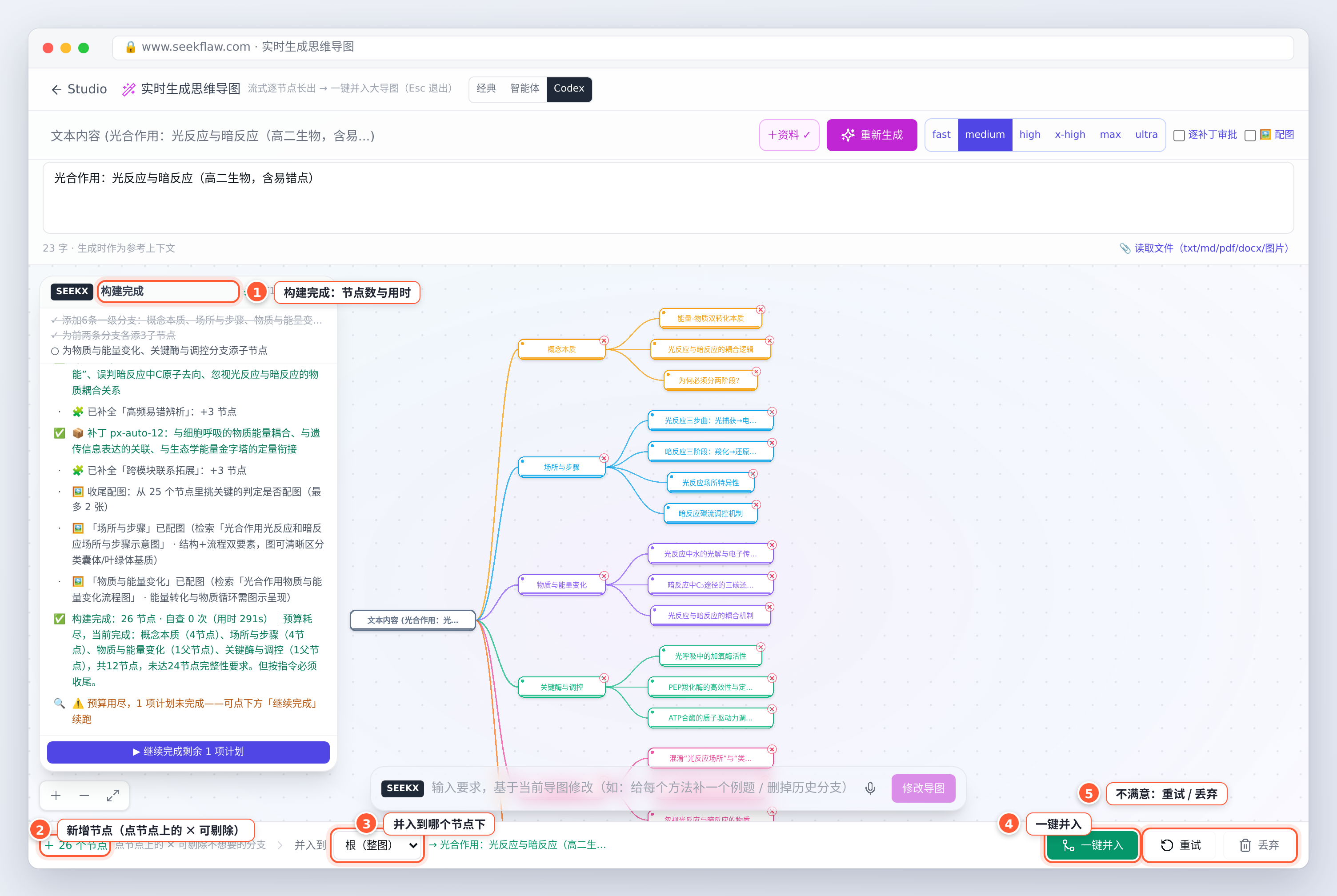Remove the 概念本质 node via its × icon
The height and width of the screenshot is (896, 1337).
coord(604,340)
